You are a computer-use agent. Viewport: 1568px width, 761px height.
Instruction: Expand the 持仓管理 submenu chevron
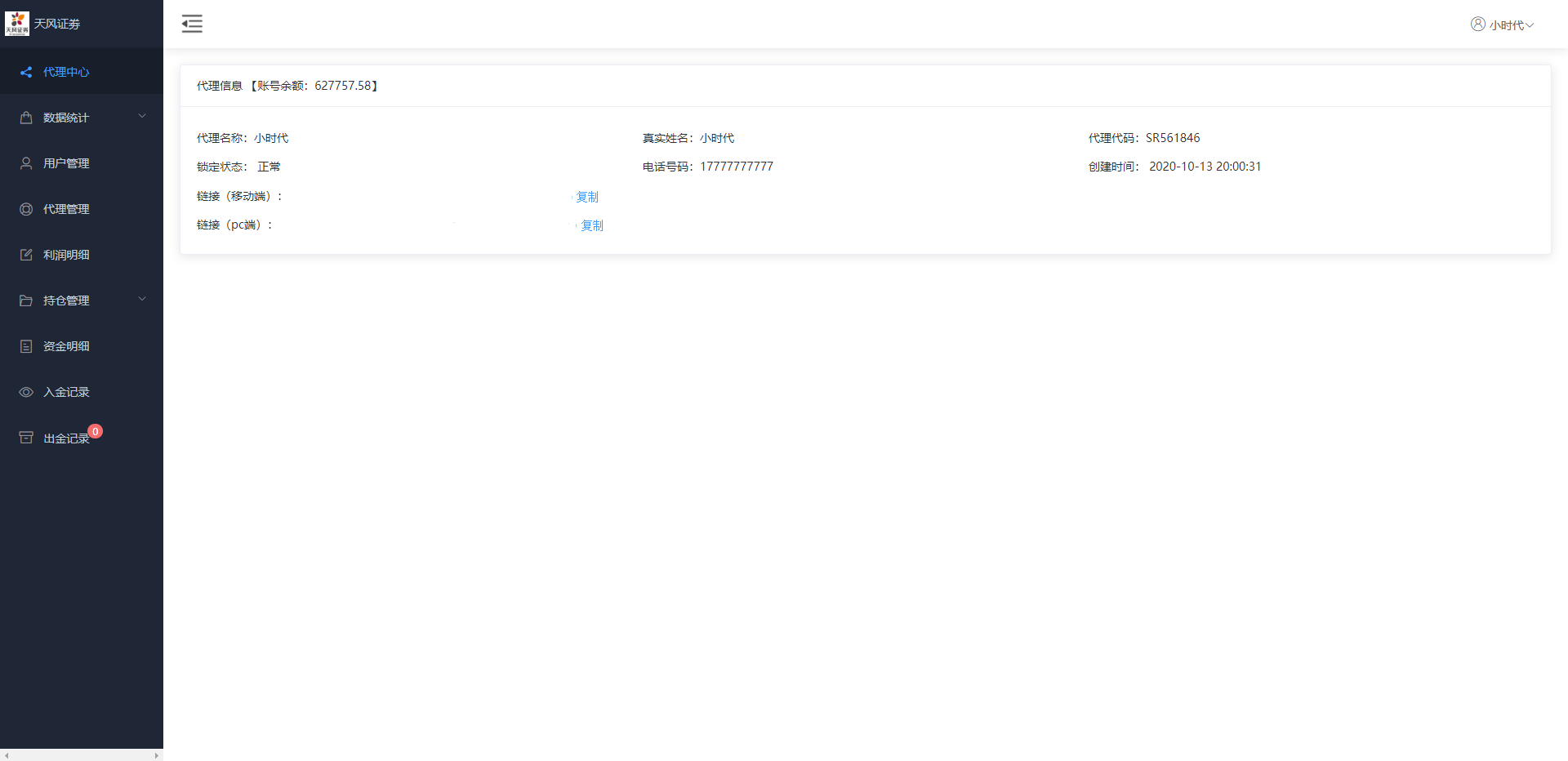[x=142, y=300]
